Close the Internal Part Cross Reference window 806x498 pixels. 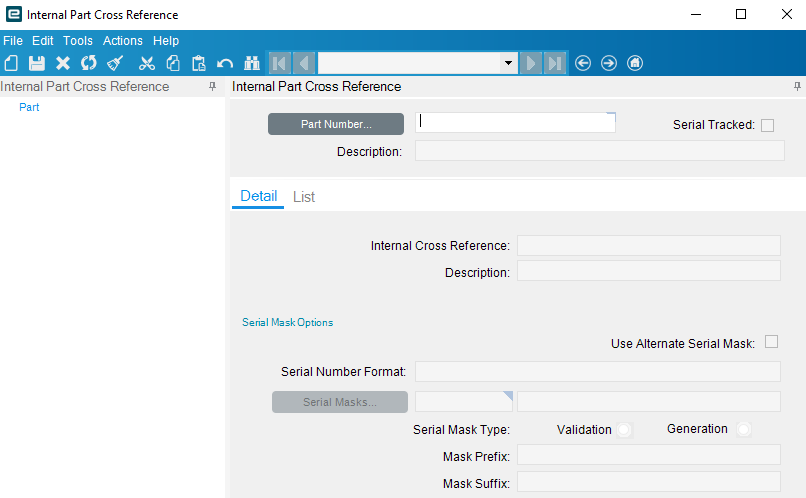click(786, 14)
